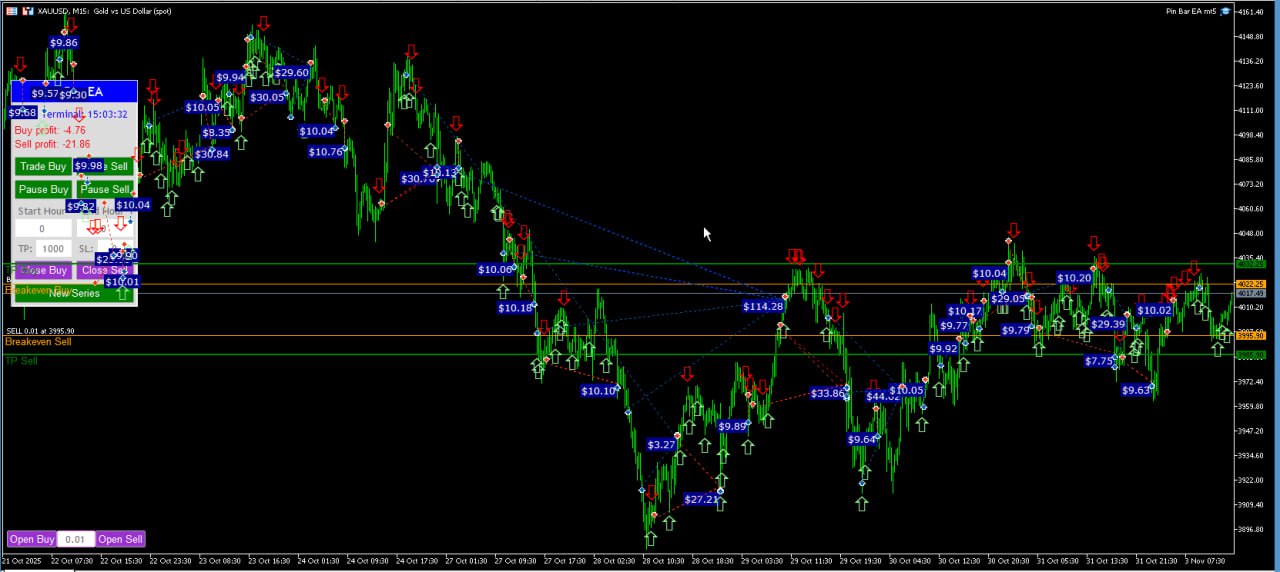Click the Pin Bar EA hat icon
The width and height of the screenshot is (1280, 572).
pyautogui.click(x=1225, y=11)
